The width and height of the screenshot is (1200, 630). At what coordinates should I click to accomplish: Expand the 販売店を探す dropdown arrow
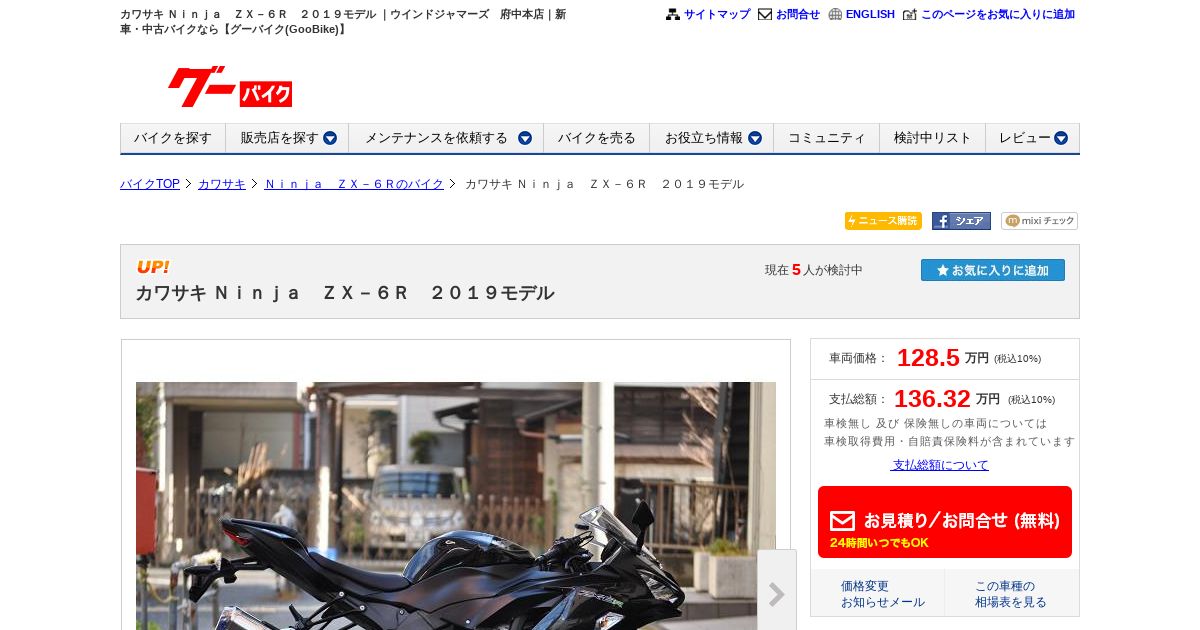point(330,138)
